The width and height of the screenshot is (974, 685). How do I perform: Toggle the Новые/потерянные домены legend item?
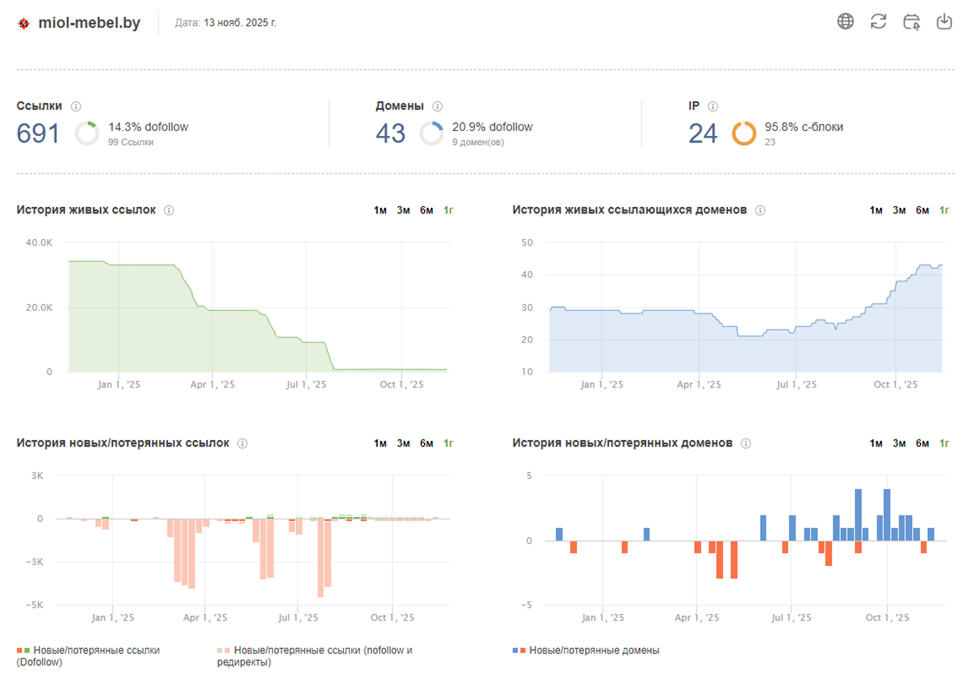[586, 650]
